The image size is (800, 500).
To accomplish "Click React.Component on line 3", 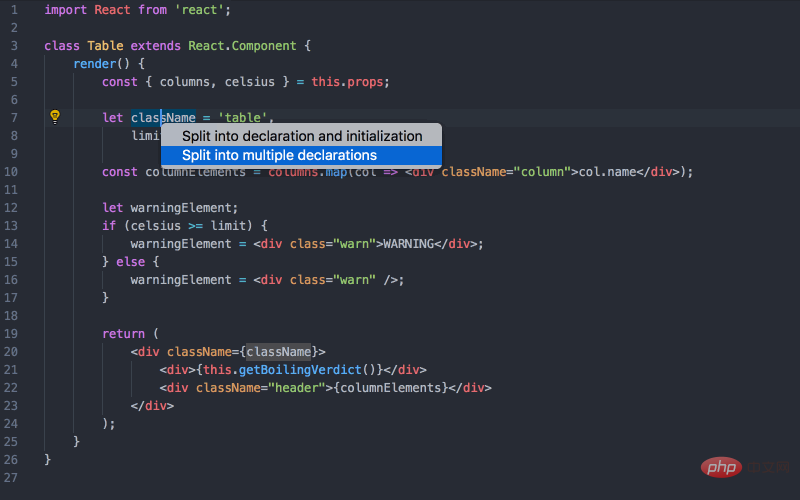I will click(242, 46).
